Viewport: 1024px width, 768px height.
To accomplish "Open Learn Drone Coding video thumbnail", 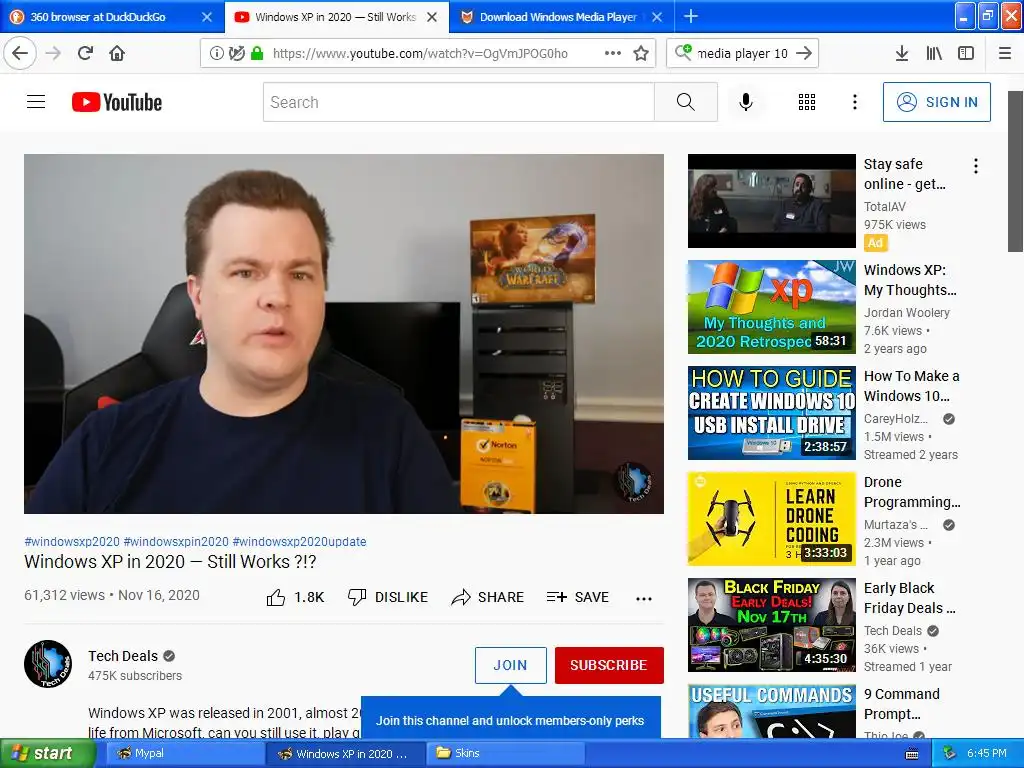I will tap(771, 519).
